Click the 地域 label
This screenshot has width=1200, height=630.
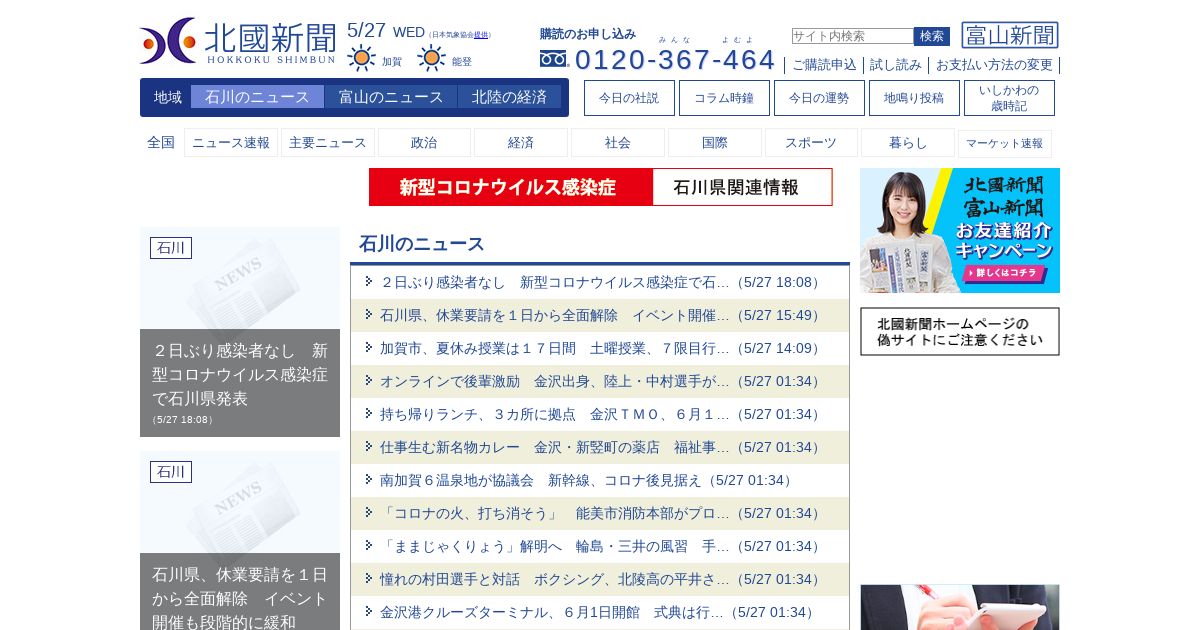coord(168,97)
